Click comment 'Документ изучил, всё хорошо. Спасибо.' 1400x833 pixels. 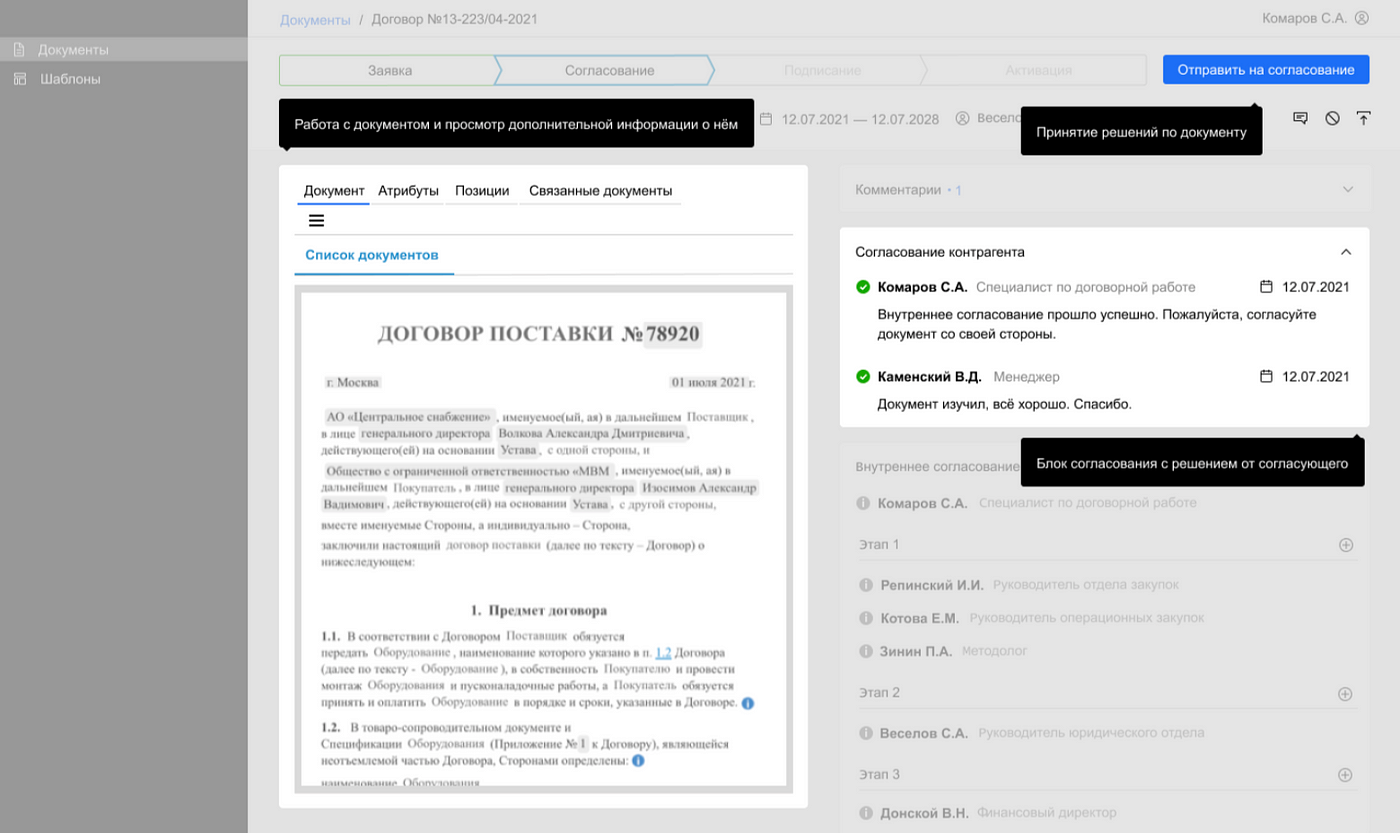(1004, 404)
